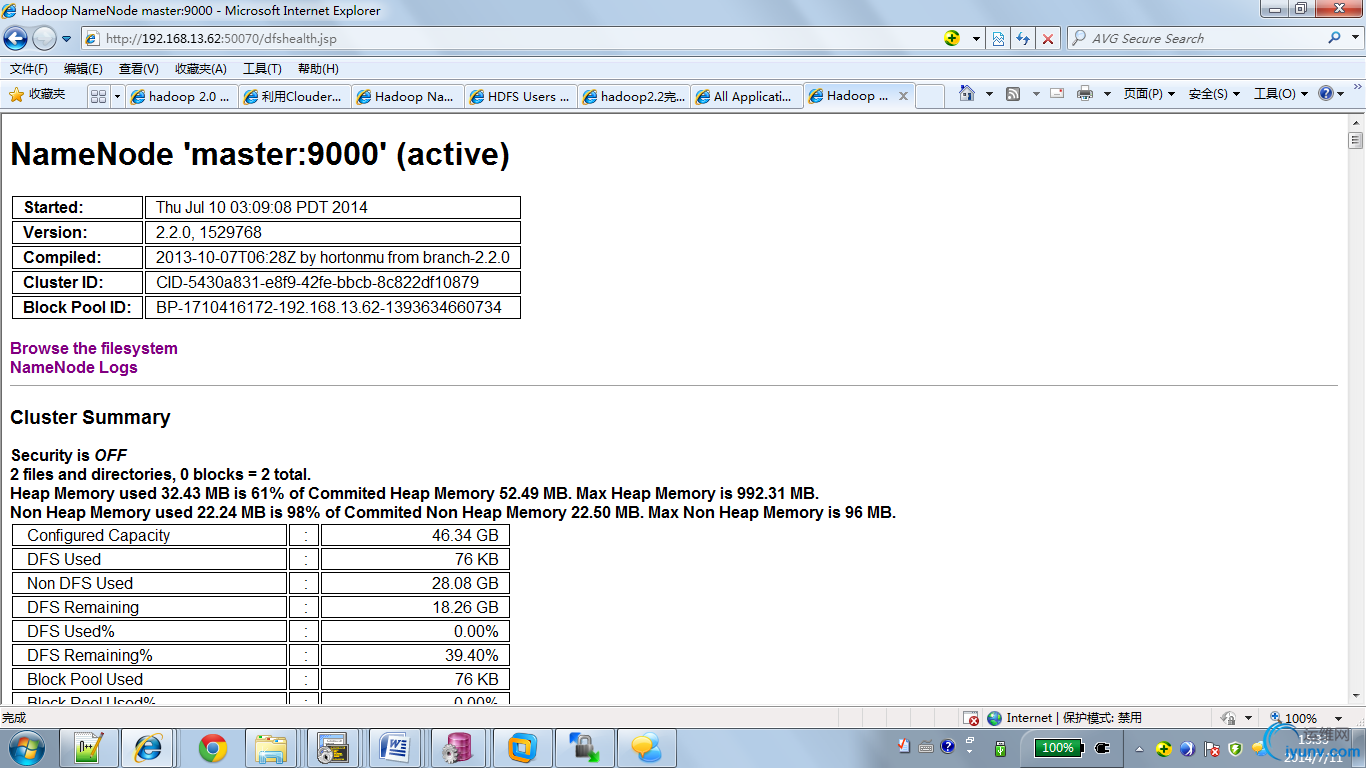Open the 收藏夹 favorites star button
Viewport: 1366px width, 768px height.
pyautogui.click(x=37, y=94)
